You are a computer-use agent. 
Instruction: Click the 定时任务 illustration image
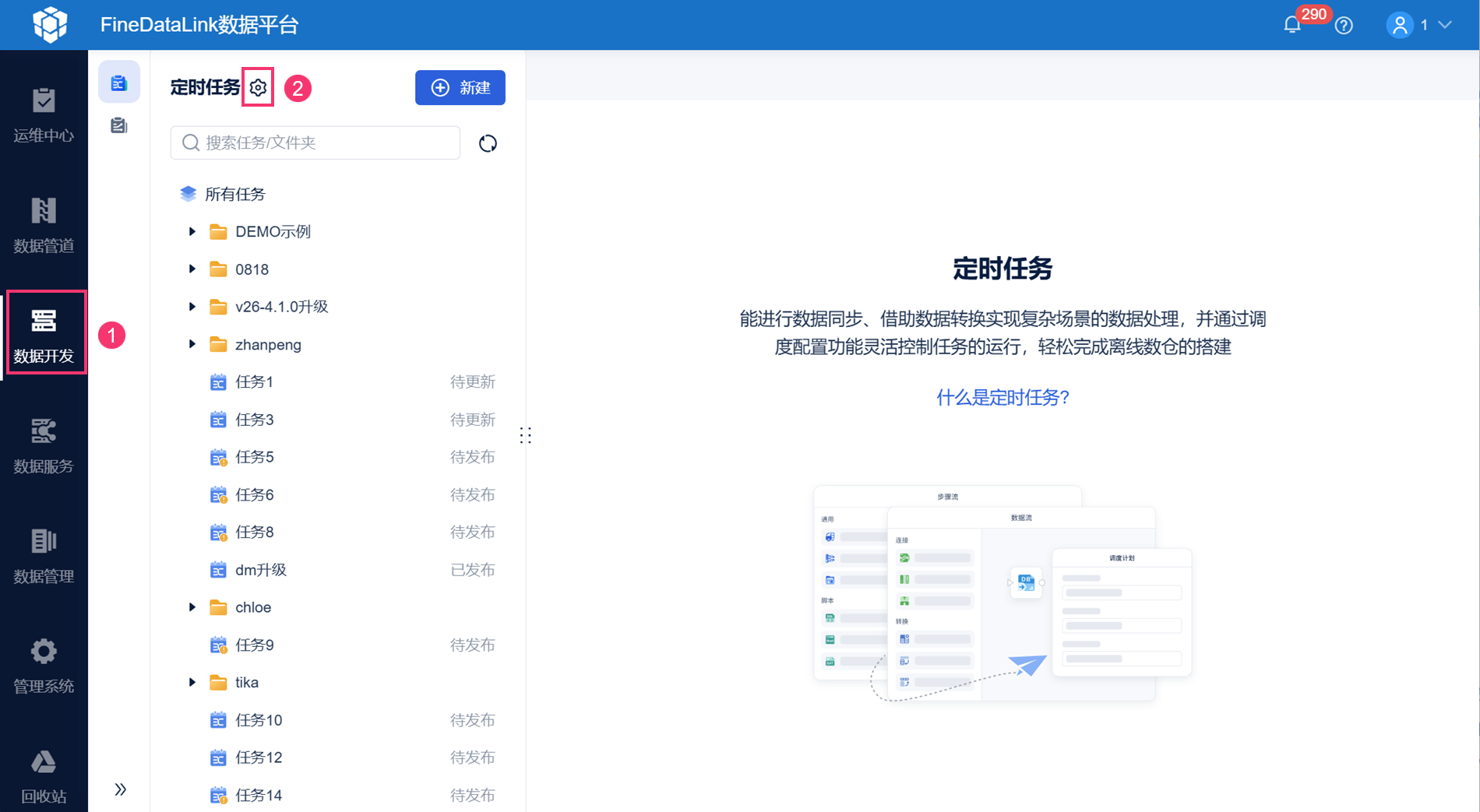point(1003,593)
